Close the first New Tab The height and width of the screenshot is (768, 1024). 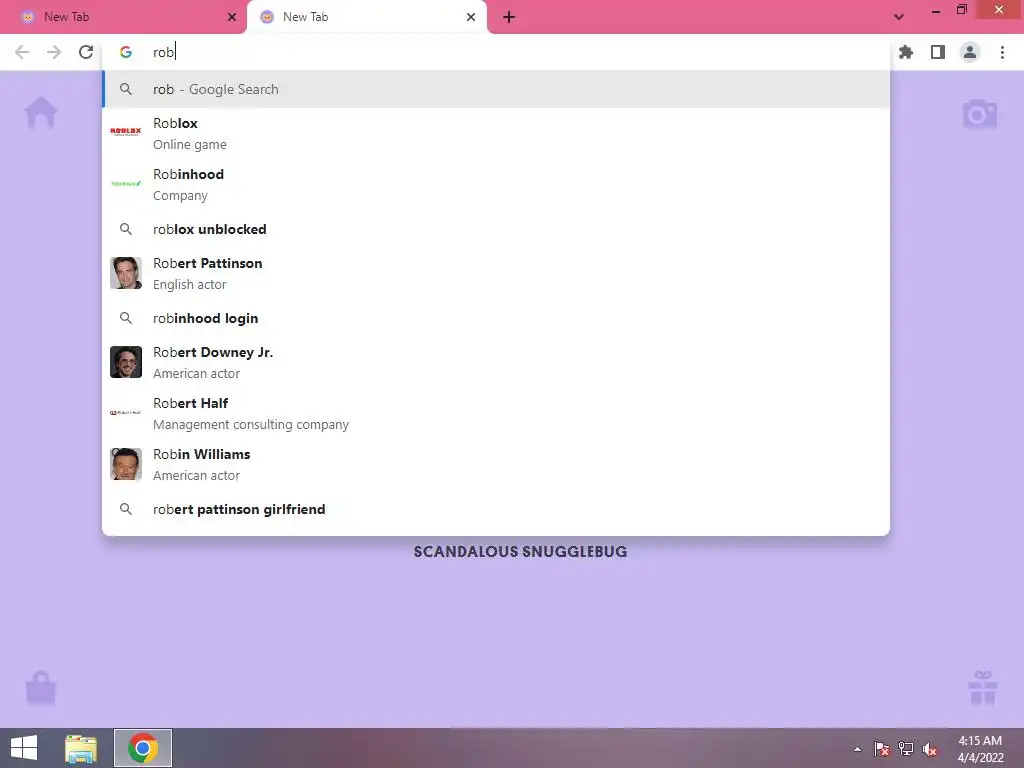tap(232, 17)
